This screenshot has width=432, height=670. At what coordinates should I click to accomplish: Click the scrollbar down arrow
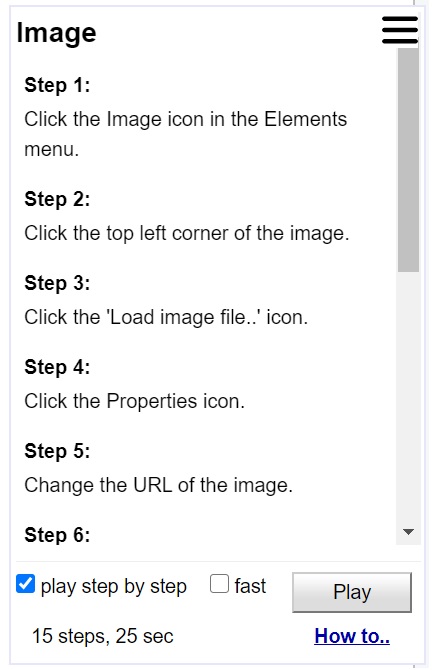point(408,532)
